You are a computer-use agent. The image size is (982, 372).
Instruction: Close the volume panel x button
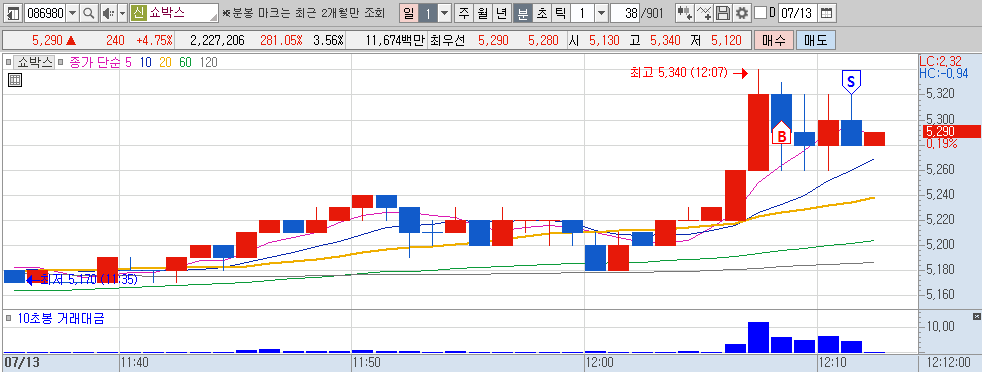[x=977, y=316]
